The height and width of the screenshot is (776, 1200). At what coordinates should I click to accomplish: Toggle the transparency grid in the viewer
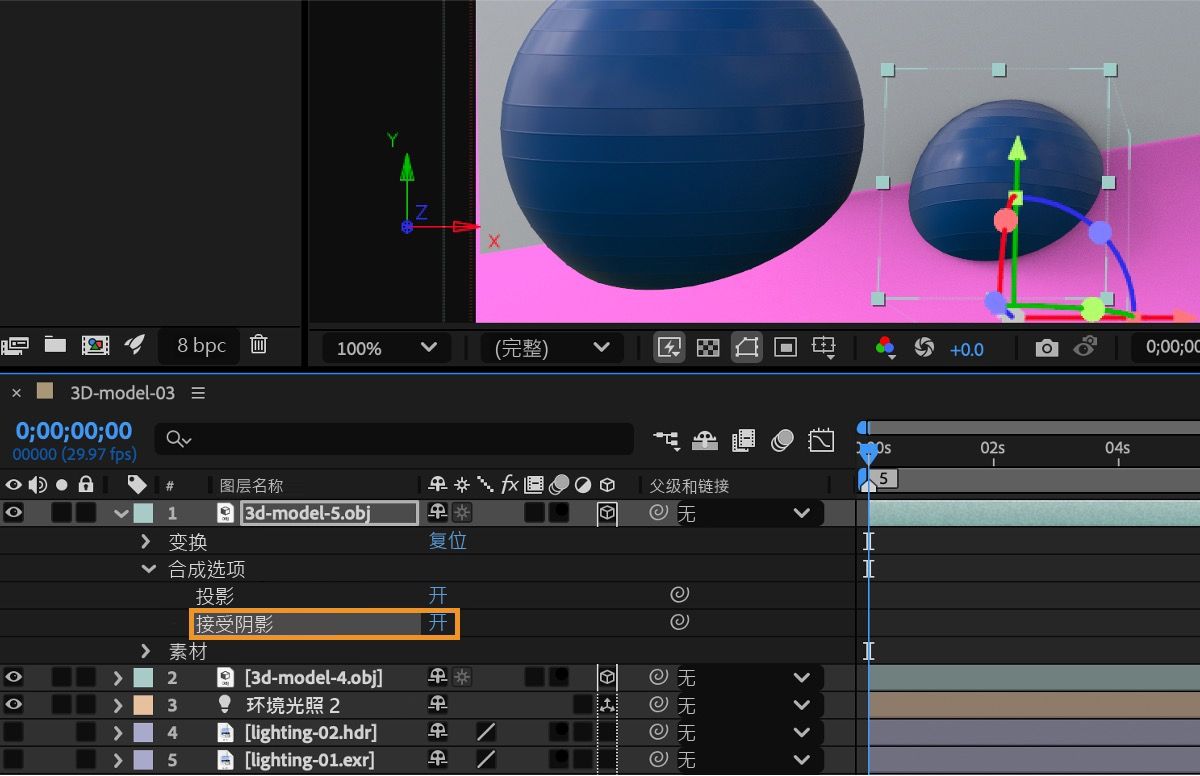(709, 348)
